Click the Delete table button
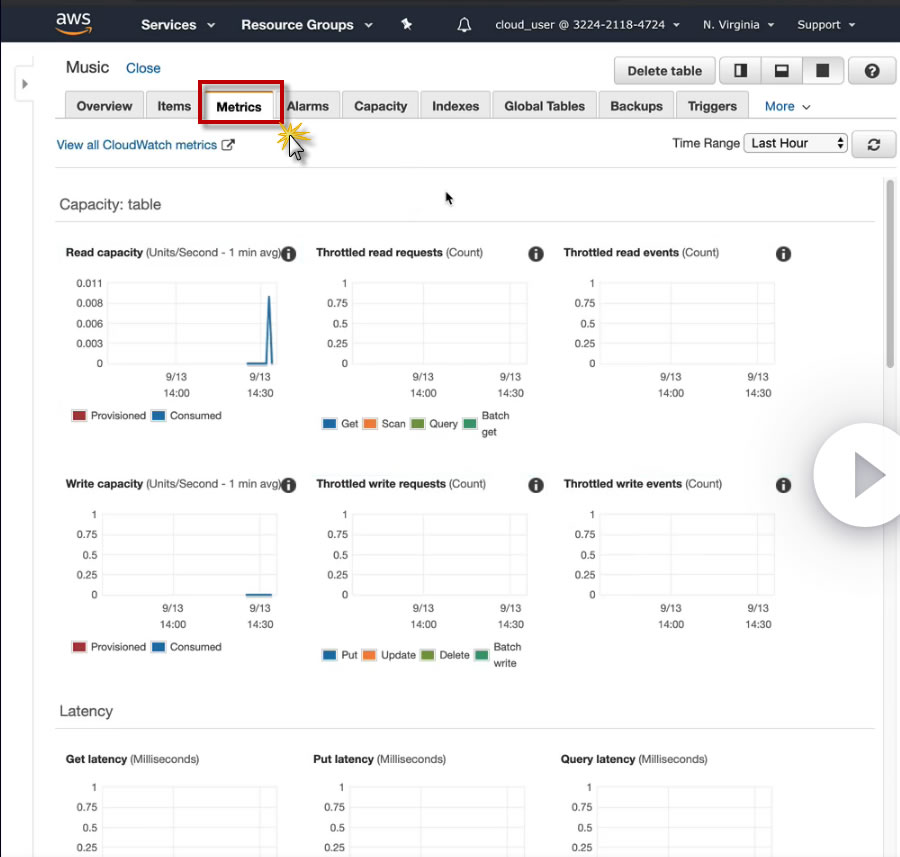The image size is (900, 857). pyautogui.click(x=664, y=71)
